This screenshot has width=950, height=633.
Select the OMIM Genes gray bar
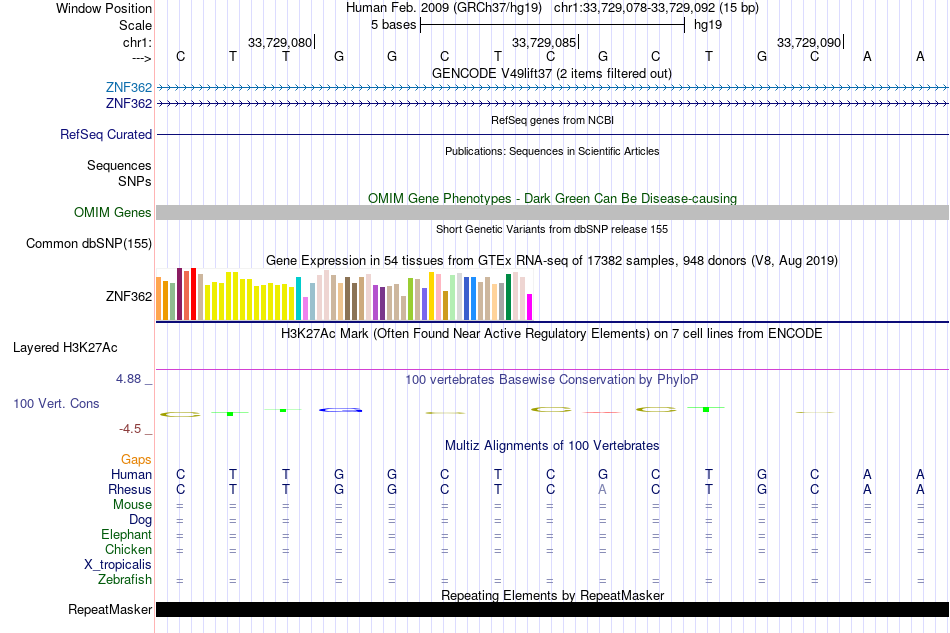552,212
